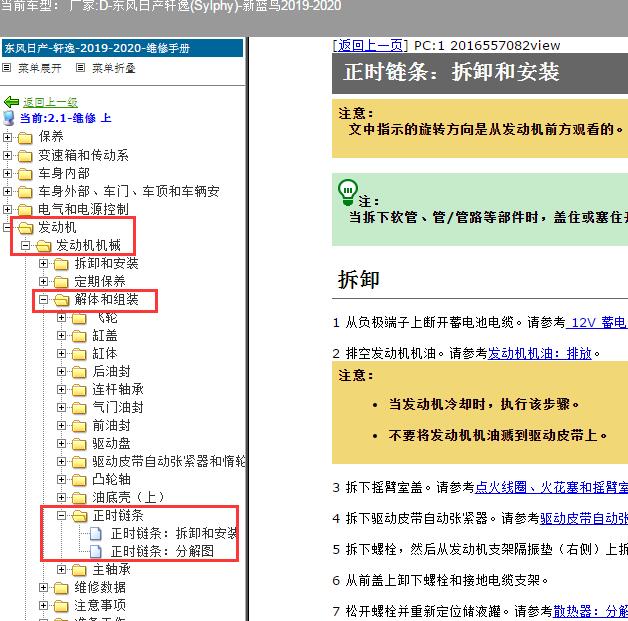The width and height of the screenshot is (628, 621).
Task: Click the 正时链条 open folder icon
Action: click(x=80, y=516)
